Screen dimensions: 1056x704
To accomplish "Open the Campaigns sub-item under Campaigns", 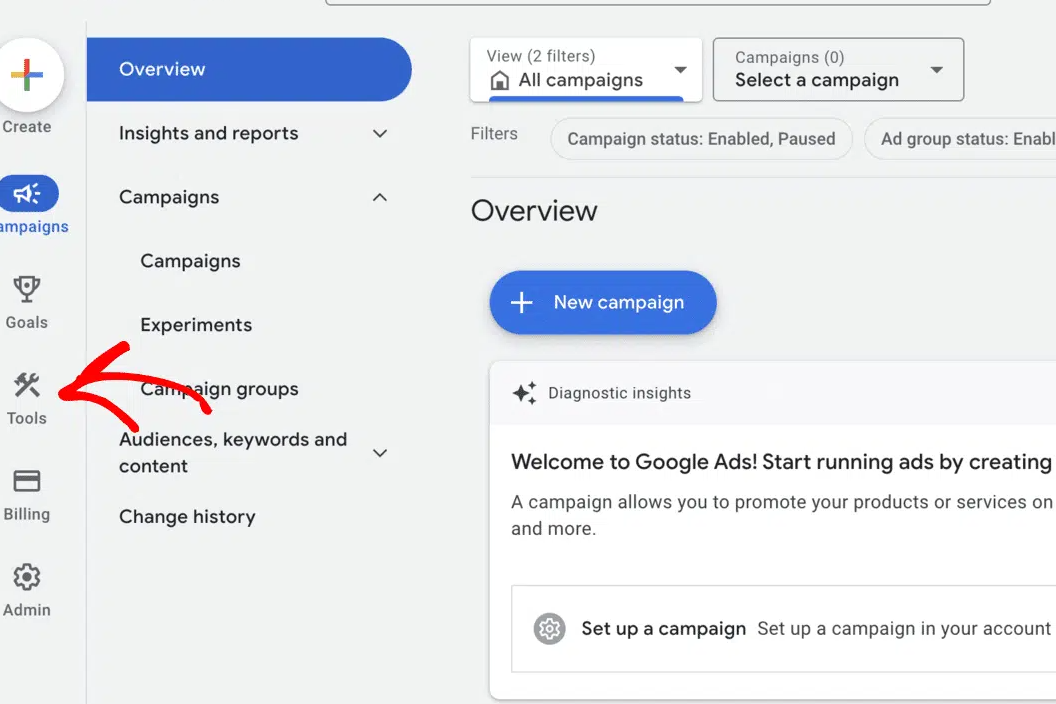I will [x=191, y=261].
